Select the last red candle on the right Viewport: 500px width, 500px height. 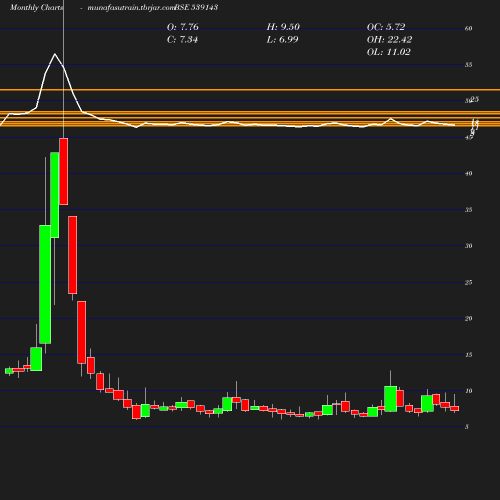pyautogui.click(x=455, y=408)
